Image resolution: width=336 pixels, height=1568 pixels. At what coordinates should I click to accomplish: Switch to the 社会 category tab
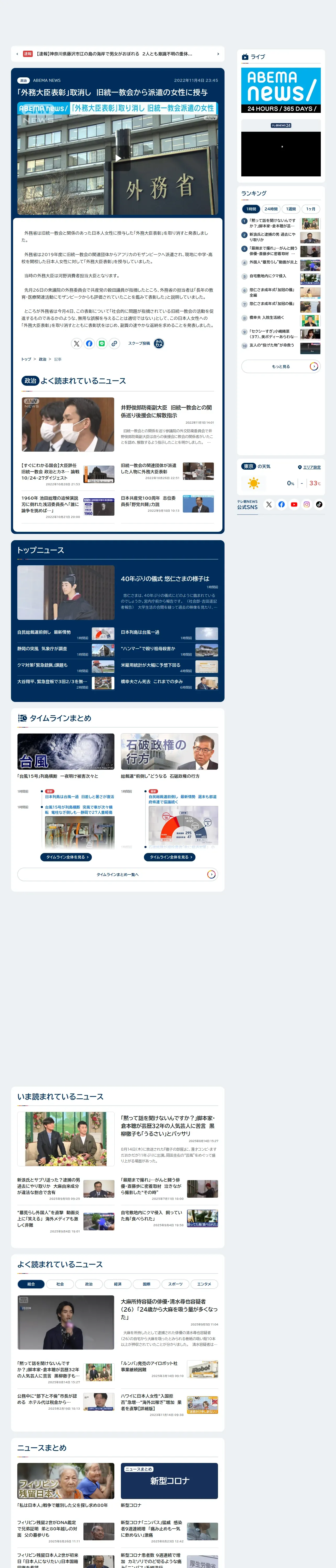60,1284
